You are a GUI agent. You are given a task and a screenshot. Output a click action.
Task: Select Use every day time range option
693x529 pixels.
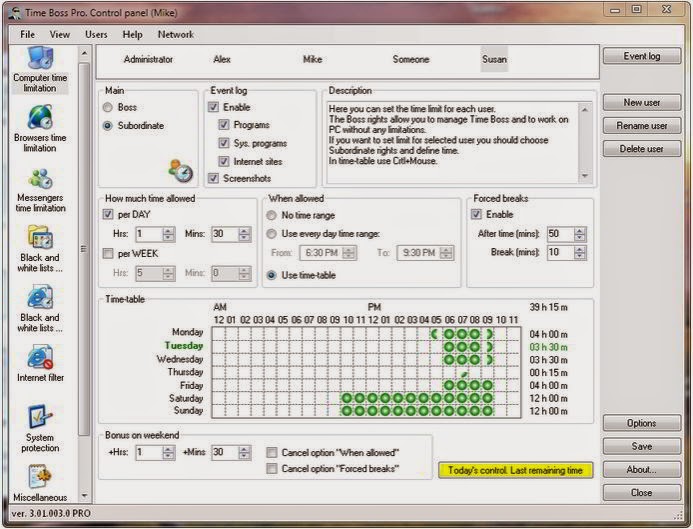tap(271, 234)
